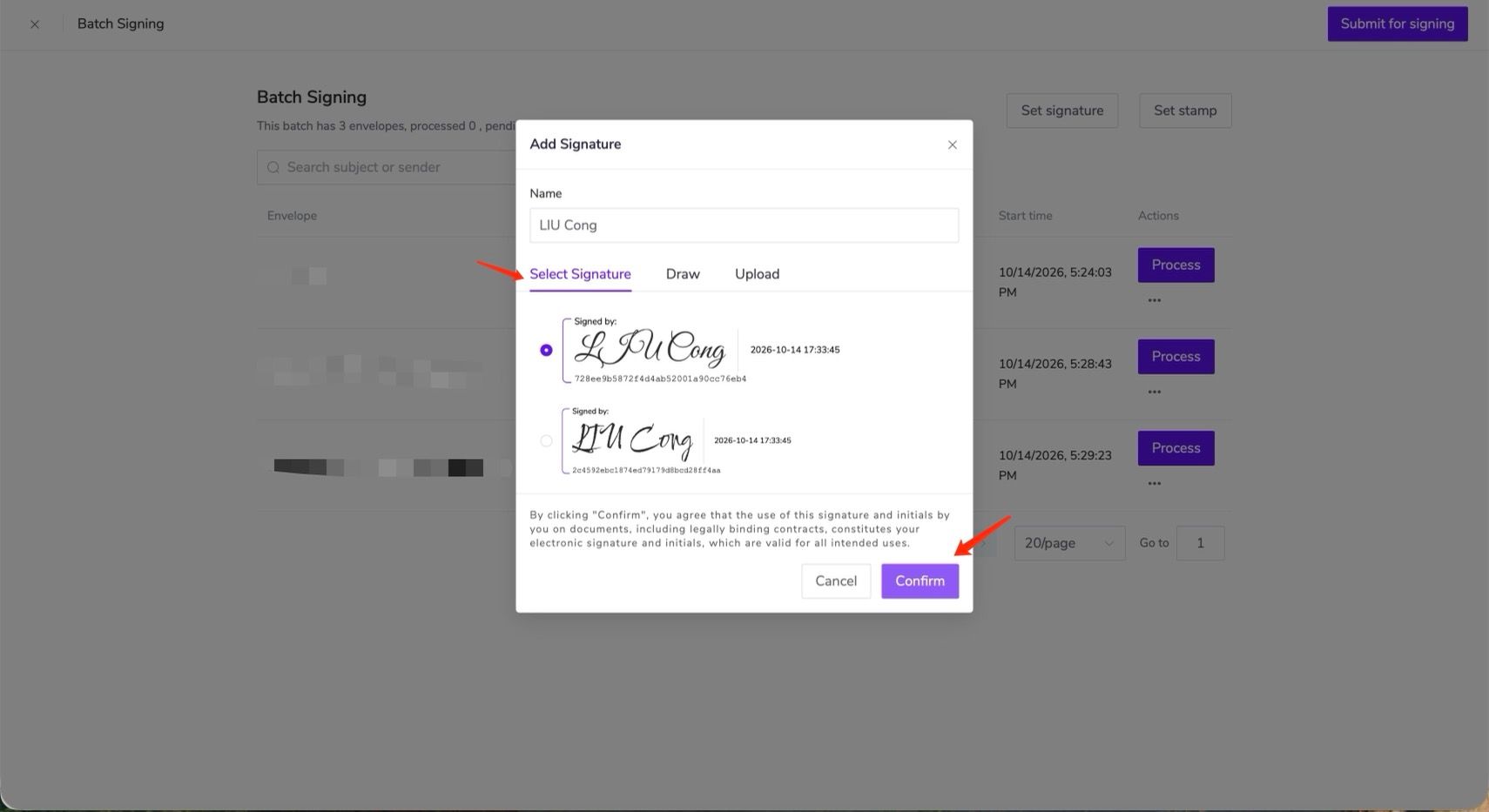Close the Add Signature dialog with X
The width and height of the screenshot is (1489, 812).
pos(952,144)
